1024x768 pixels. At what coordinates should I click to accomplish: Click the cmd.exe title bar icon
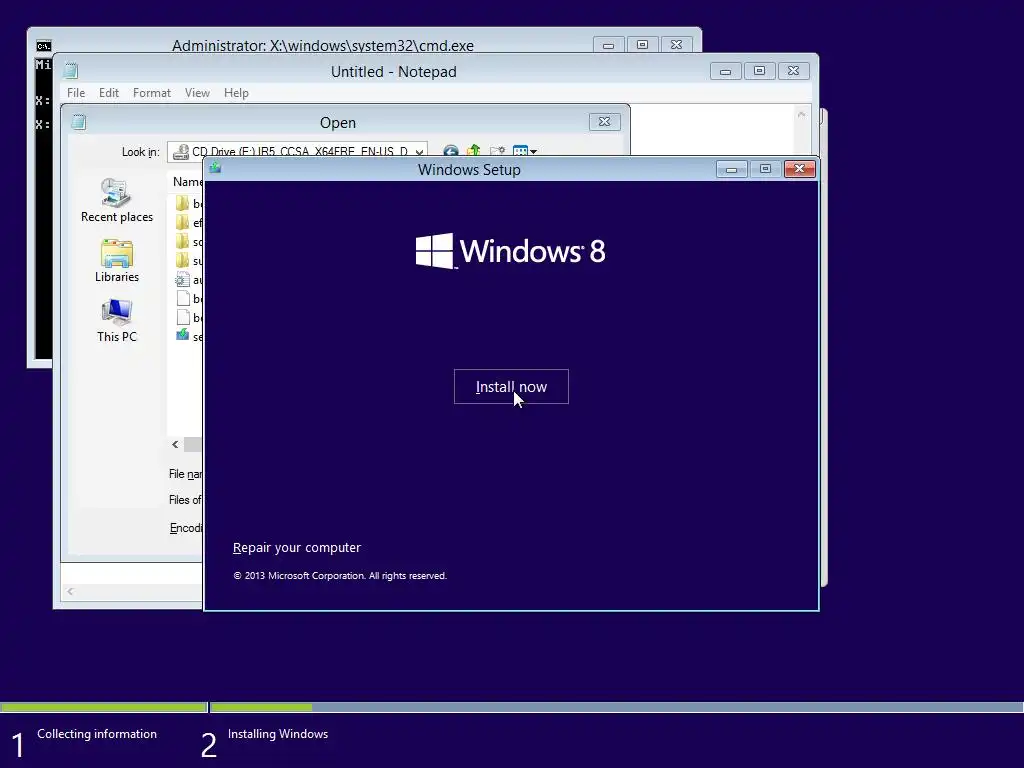[x=44, y=46]
